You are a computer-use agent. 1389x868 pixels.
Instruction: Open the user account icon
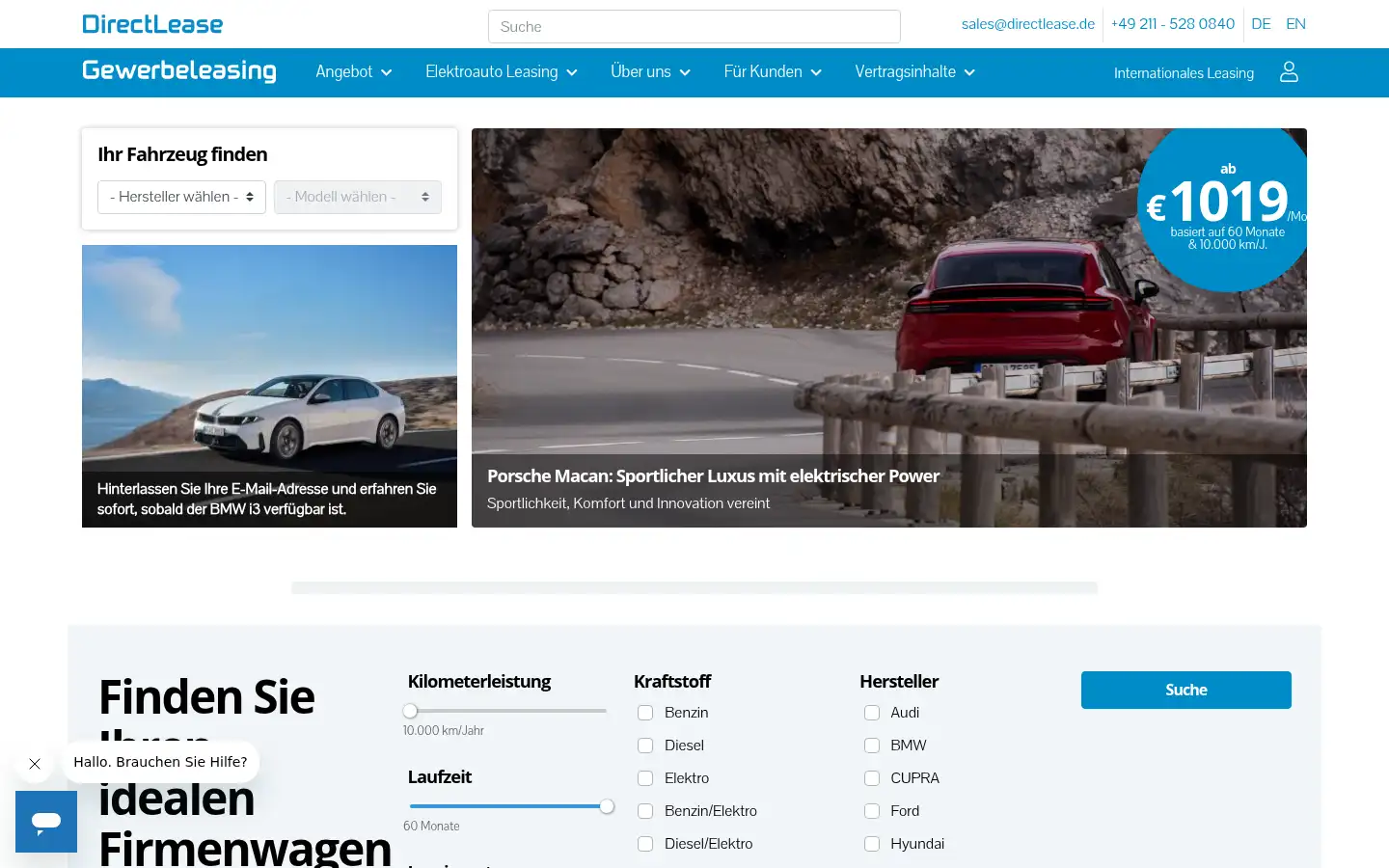click(x=1289, y=72)
